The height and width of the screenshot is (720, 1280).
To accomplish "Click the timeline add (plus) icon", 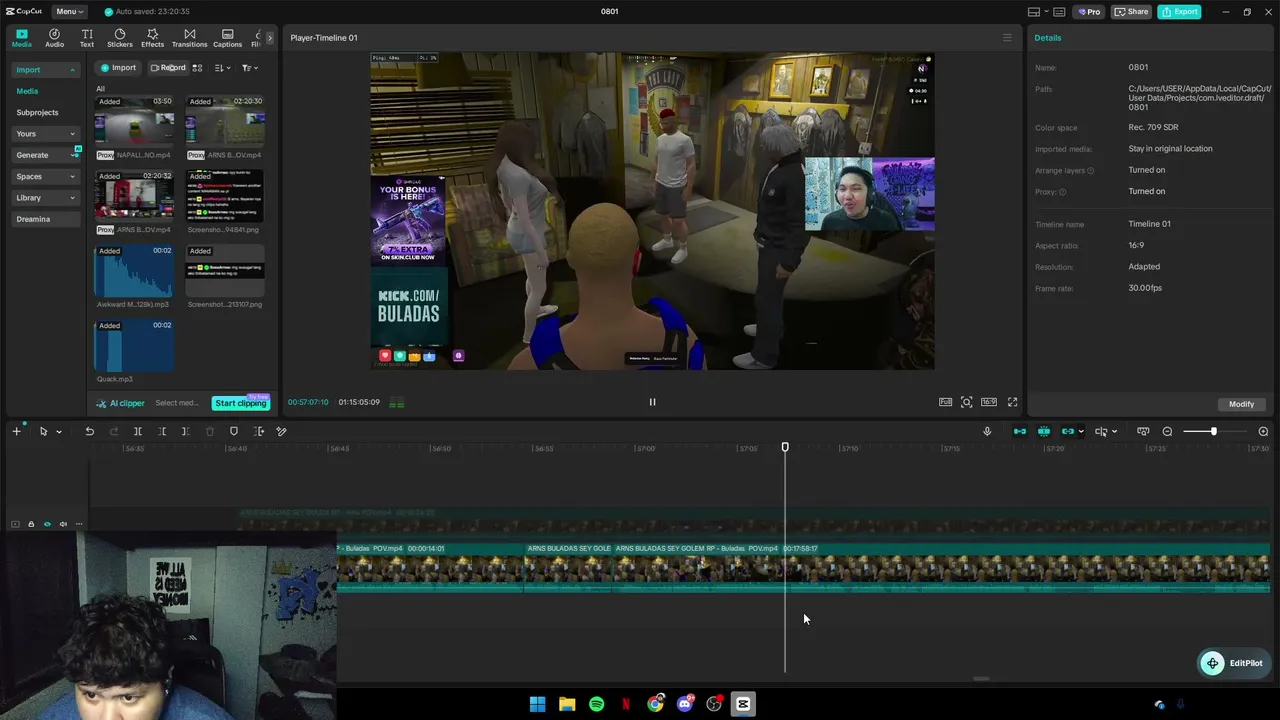I will (x=16, y=431).
